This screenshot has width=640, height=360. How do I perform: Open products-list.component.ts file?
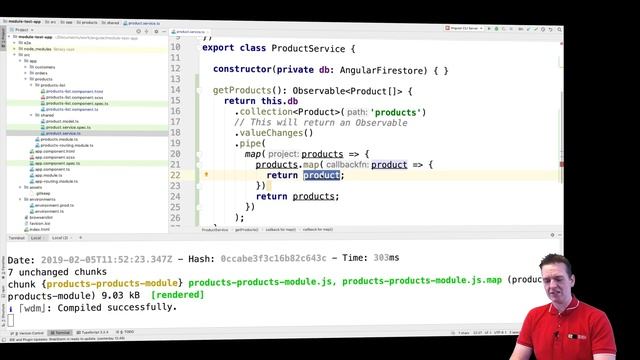69,109
